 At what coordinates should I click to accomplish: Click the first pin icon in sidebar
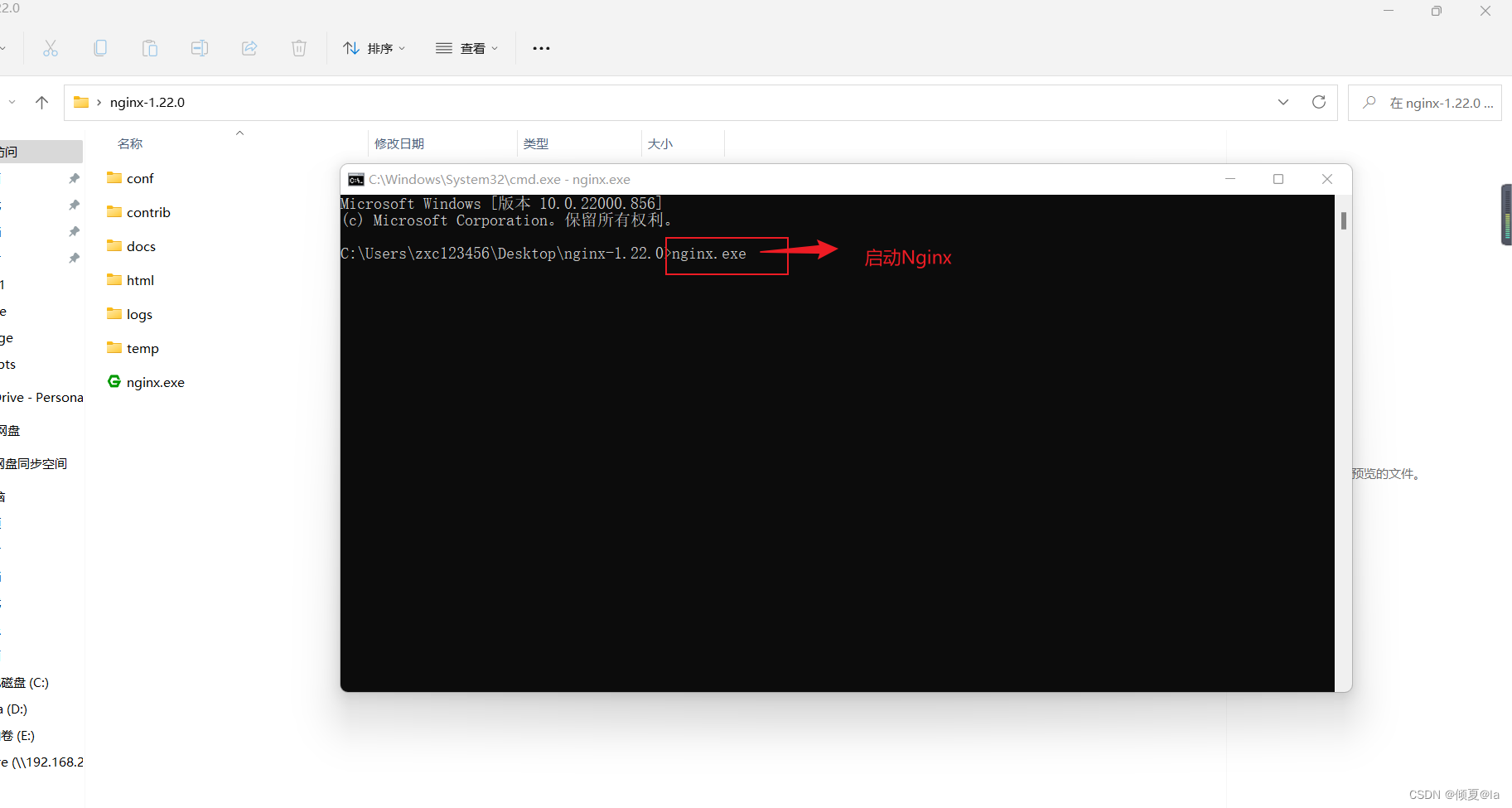tap(74, 178)
